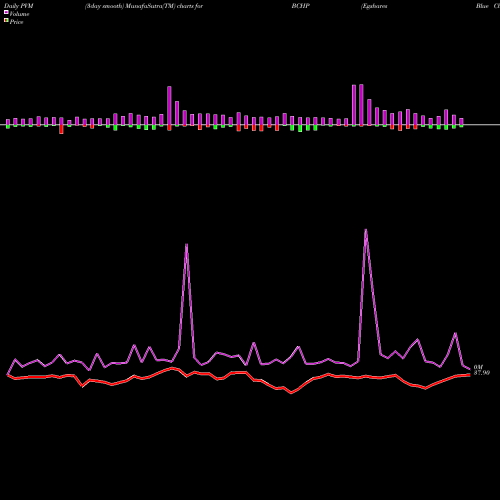Select the 'Price' legend label

[x=16, y=22]
